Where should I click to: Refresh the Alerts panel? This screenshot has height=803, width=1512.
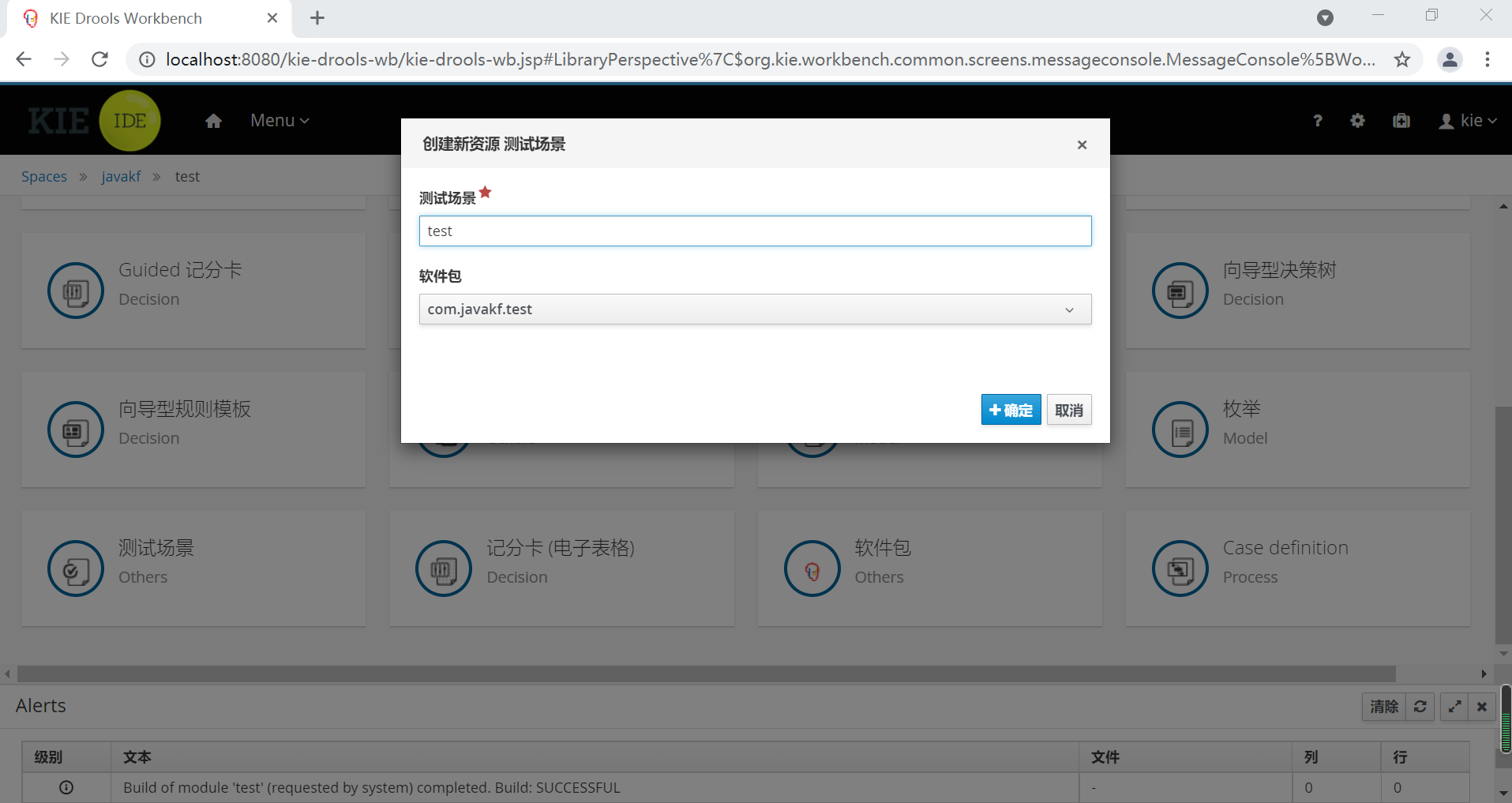1420,707
